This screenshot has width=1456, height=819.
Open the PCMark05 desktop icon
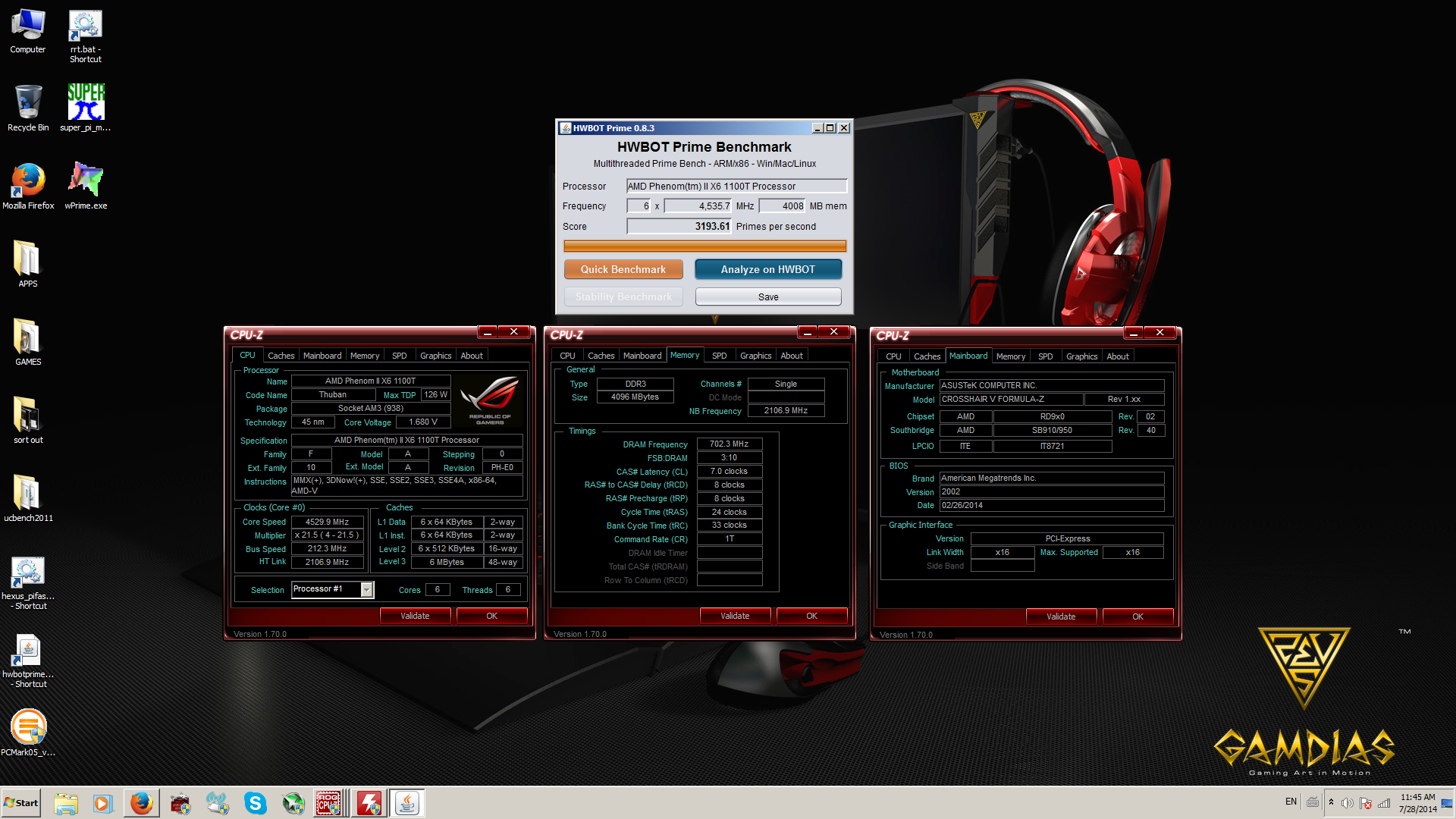pos(28,733)
